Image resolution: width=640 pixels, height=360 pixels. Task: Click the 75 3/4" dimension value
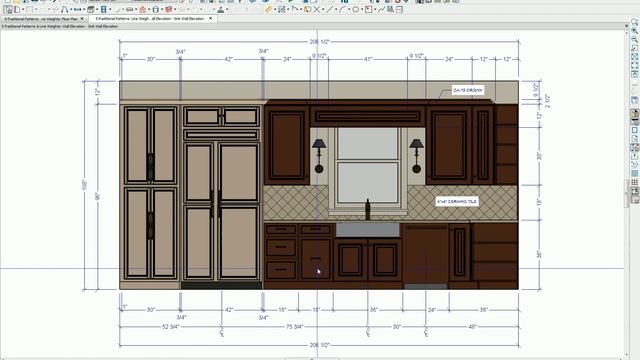[x=294, y=327]
